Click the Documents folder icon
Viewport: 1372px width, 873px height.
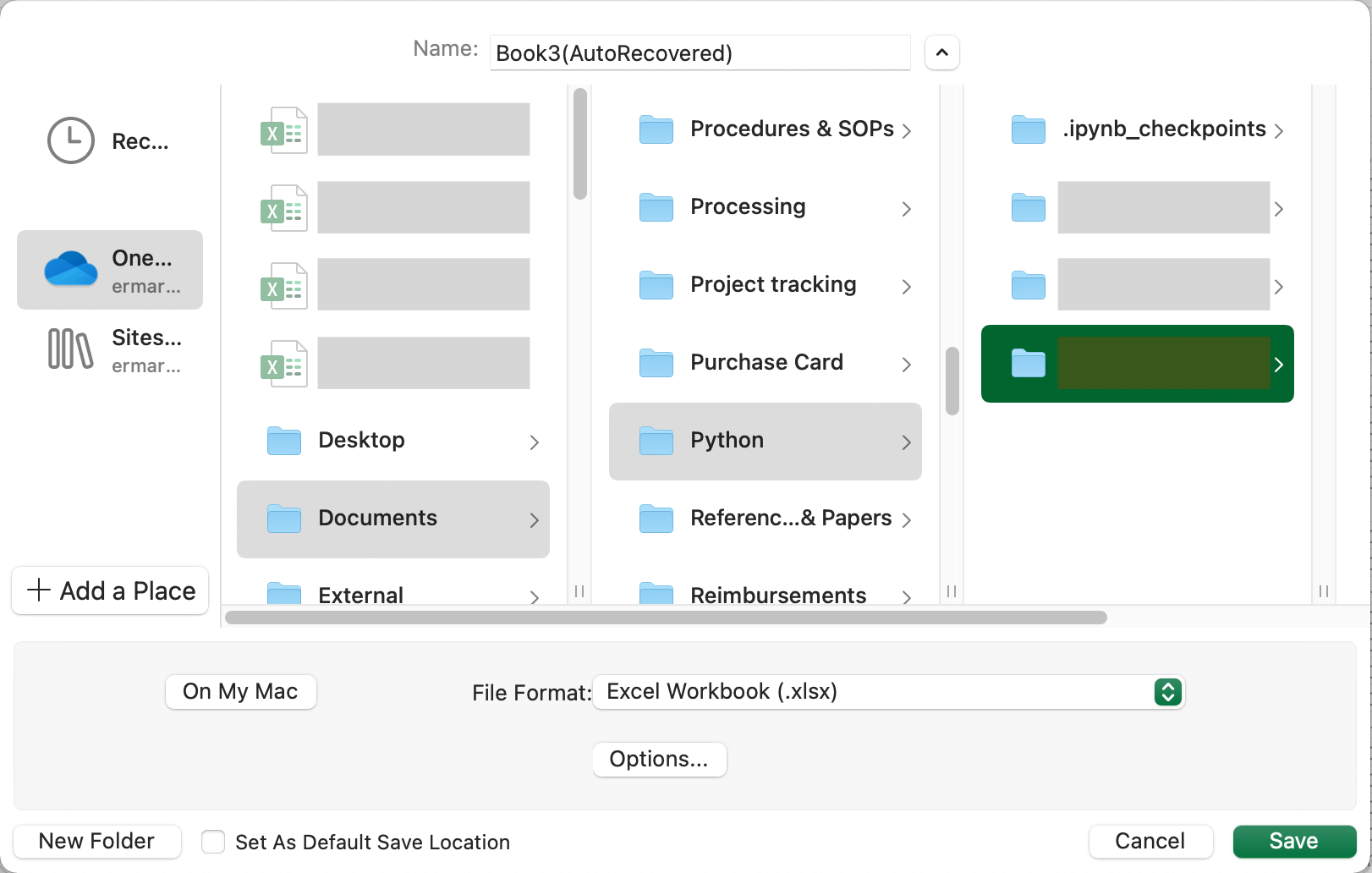click(284, 519)
